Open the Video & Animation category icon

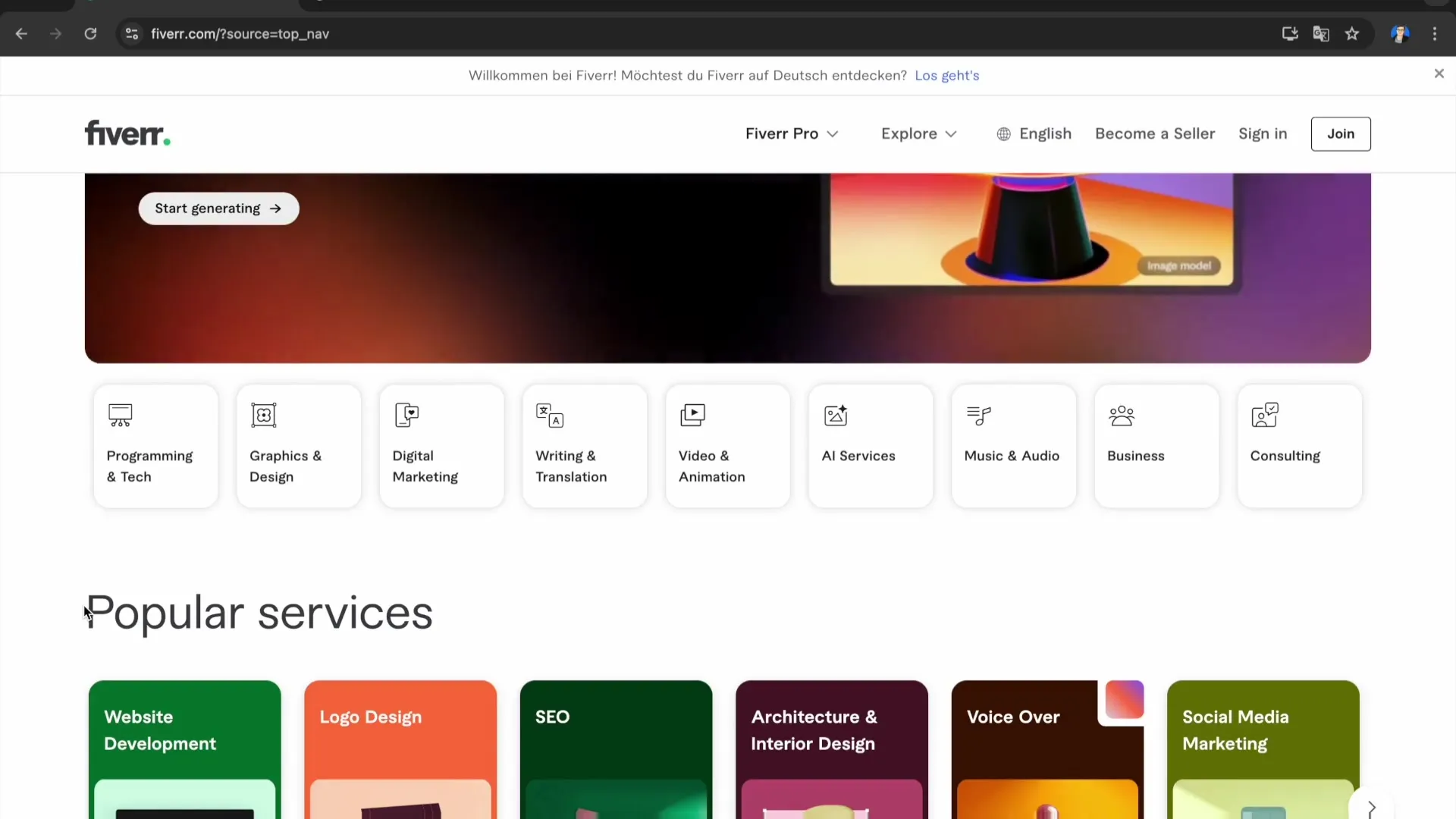[x=692, y=415]
